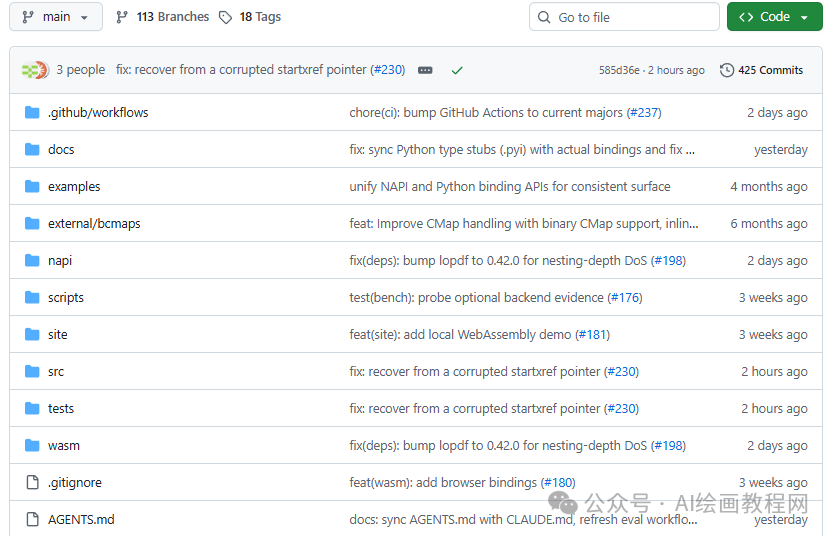Screen dimensions: 835x536
Task: Open the chore(ci) bump GitHub Actions commit
Action: tap(486, 112)
